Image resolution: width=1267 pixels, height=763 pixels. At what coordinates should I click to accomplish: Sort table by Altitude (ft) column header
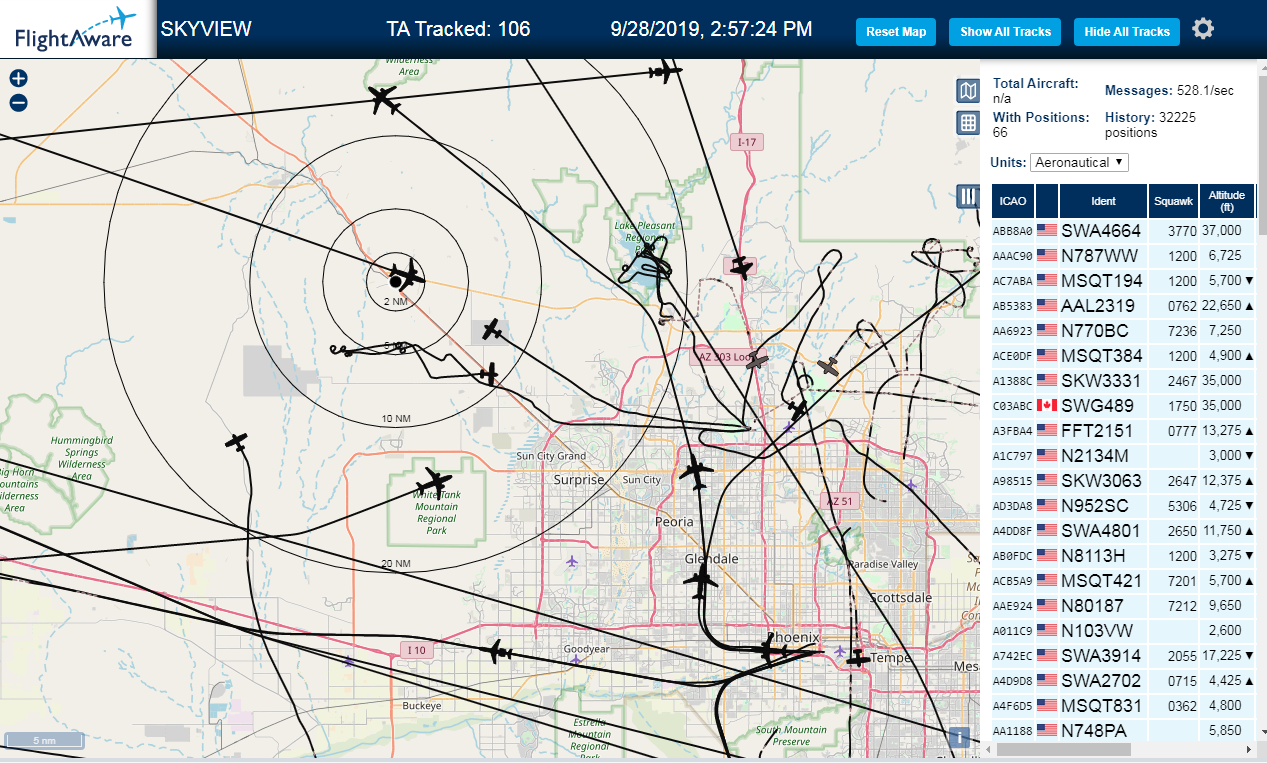point(1226,201)
